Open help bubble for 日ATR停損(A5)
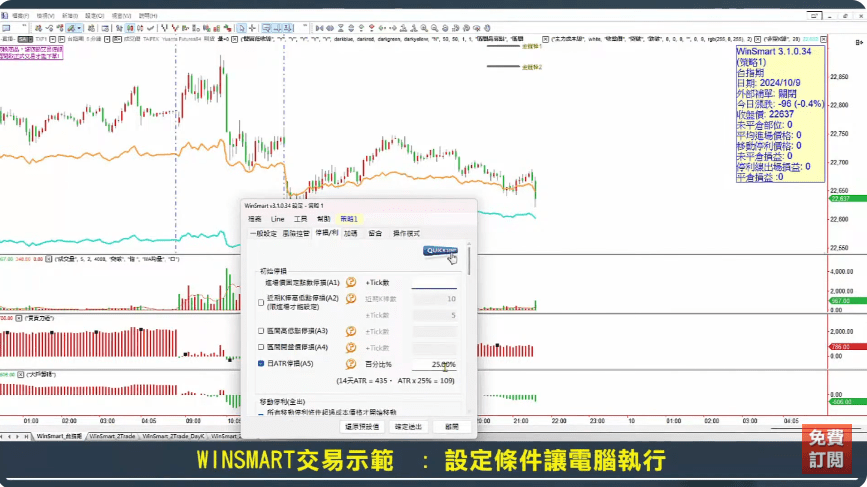Screen dimensions: 867x487 351,364
